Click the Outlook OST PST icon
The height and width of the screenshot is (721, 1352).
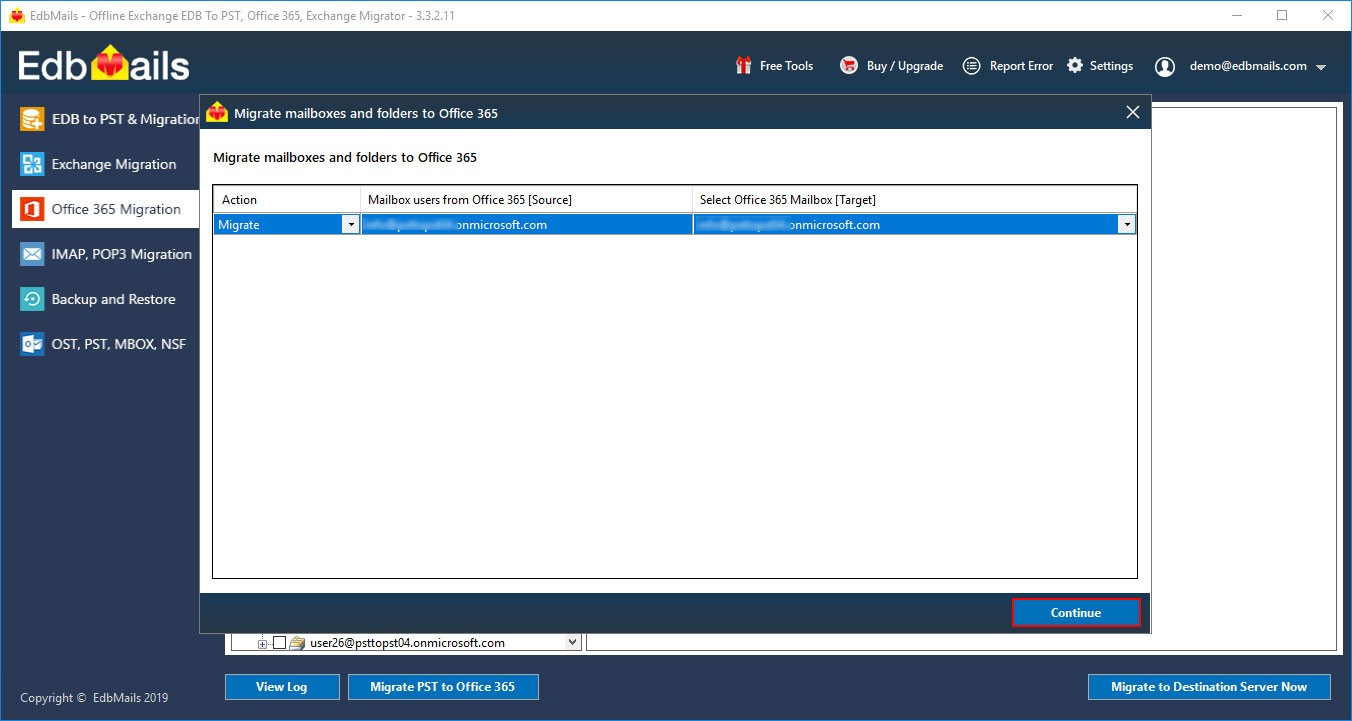pyautogui.click(x=33, y=344)
